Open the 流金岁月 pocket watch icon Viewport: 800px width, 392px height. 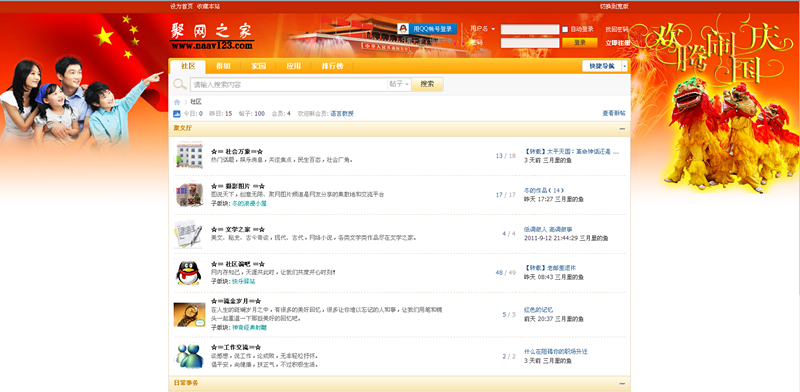click(189, 314)
